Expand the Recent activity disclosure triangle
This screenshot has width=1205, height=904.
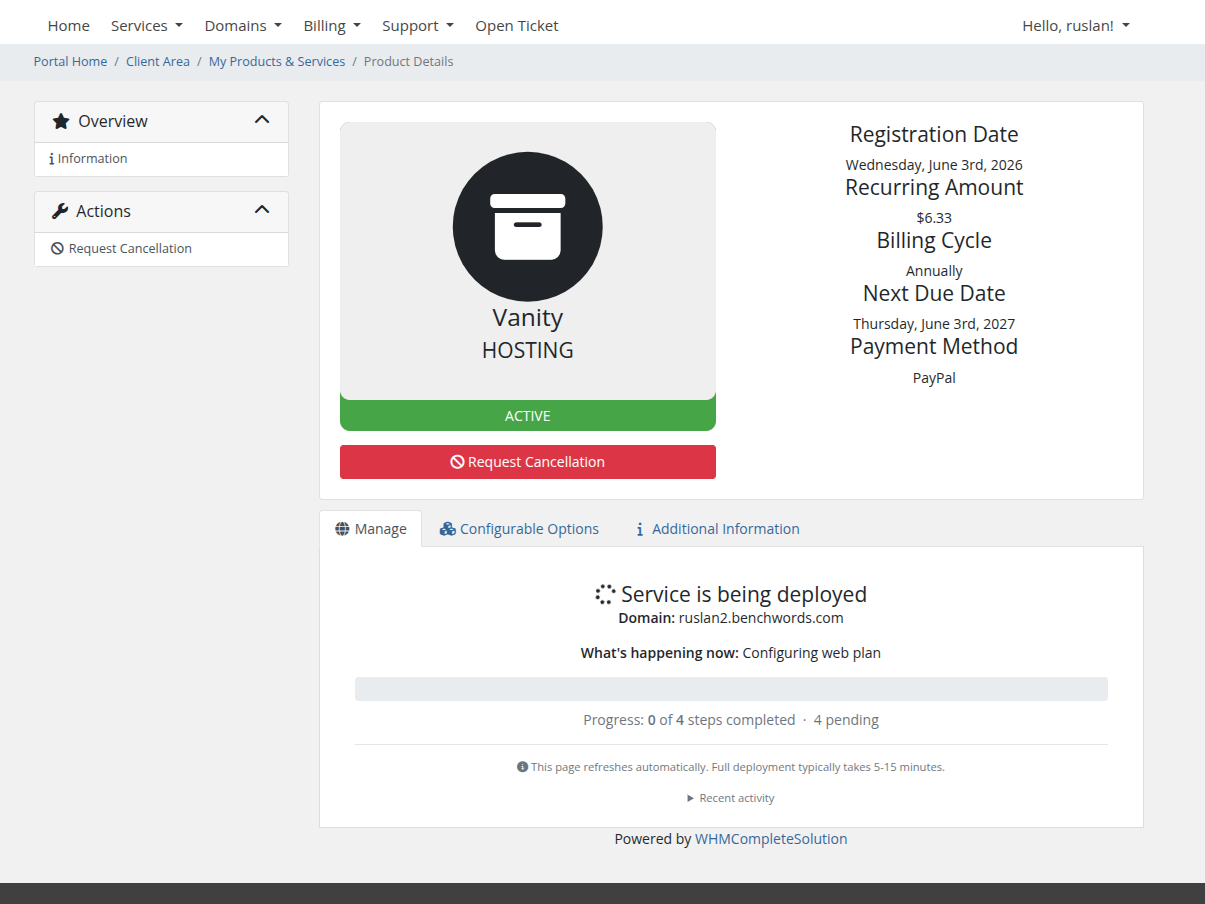pyautogui.click(x=690, y=798)
